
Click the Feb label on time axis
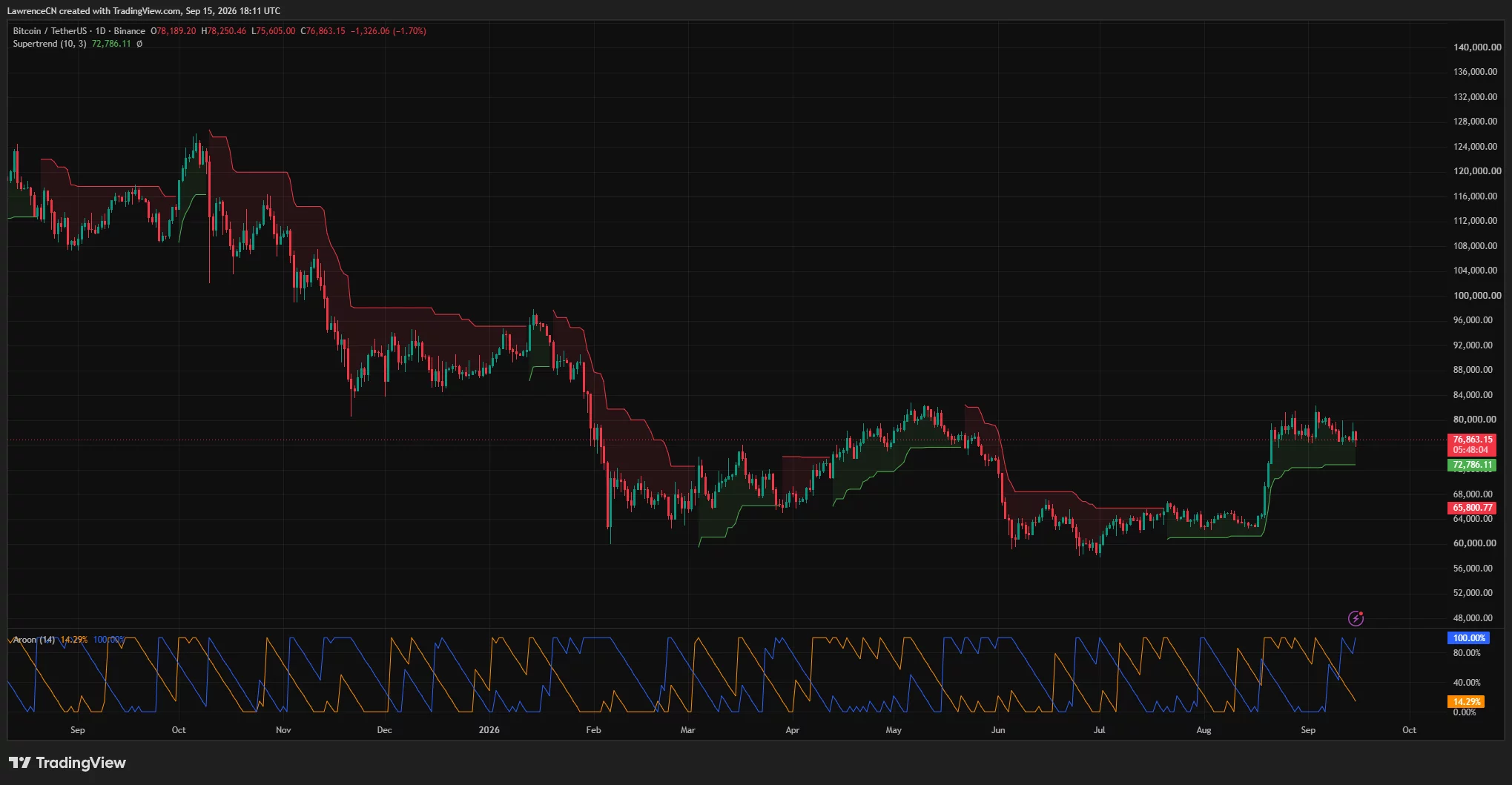pos(593,730)
